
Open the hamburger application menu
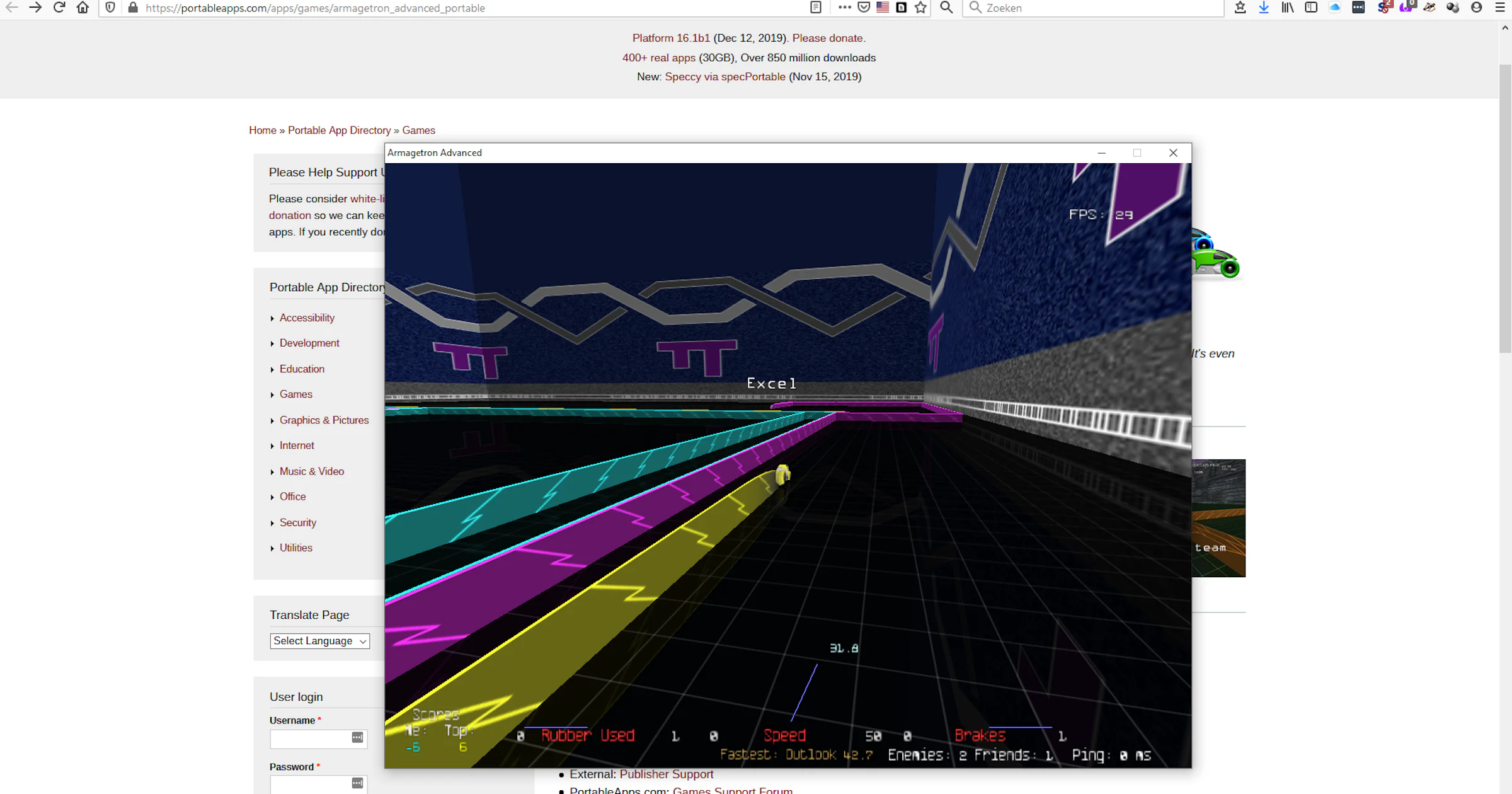coord(1500,8)
